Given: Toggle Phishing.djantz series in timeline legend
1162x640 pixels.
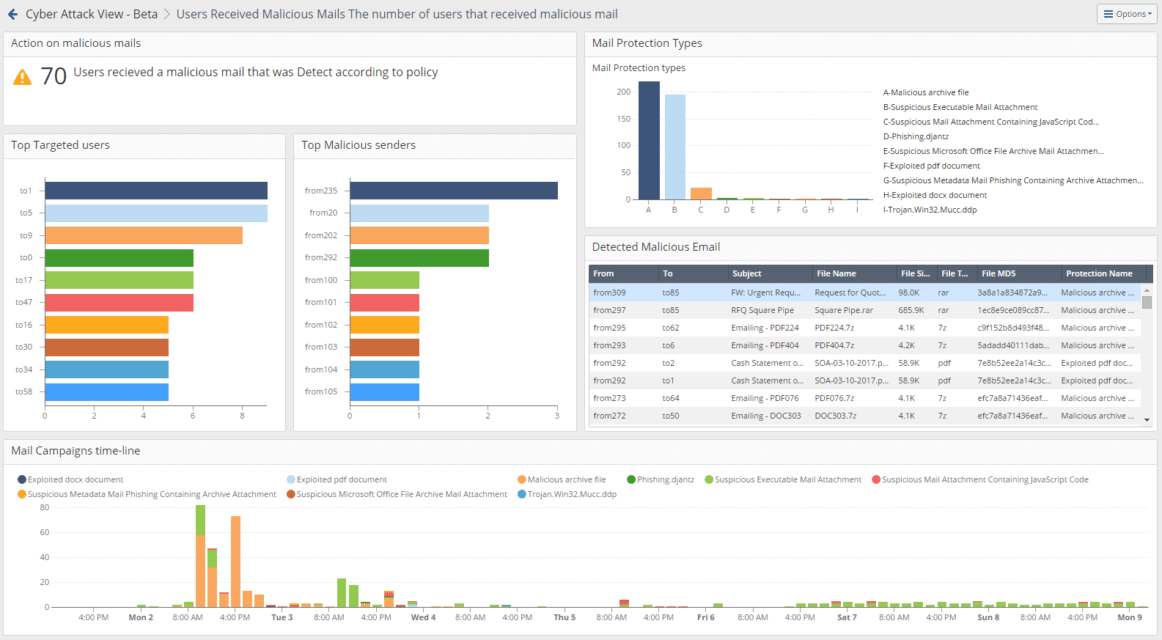Looking at the screenshot, I should coord(665,480).
